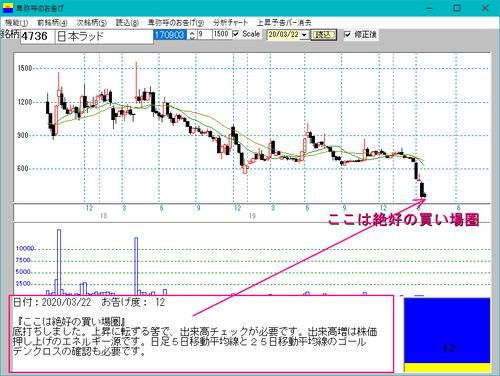
Task: Click the 10000 volume axis label
Action: (25, 248)
